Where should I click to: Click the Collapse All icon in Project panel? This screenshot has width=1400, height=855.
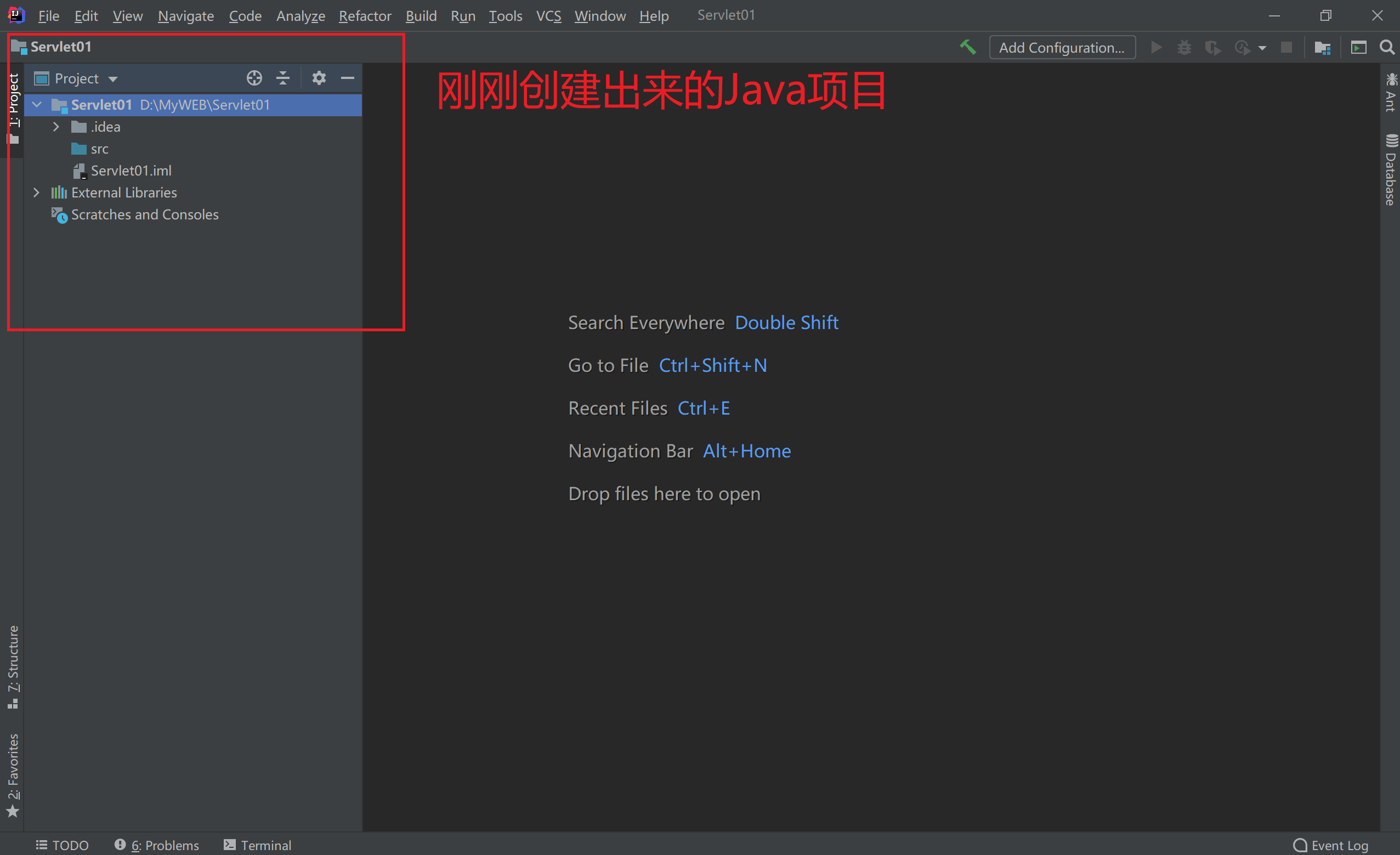pyautogui.click(x=283, y=78)
